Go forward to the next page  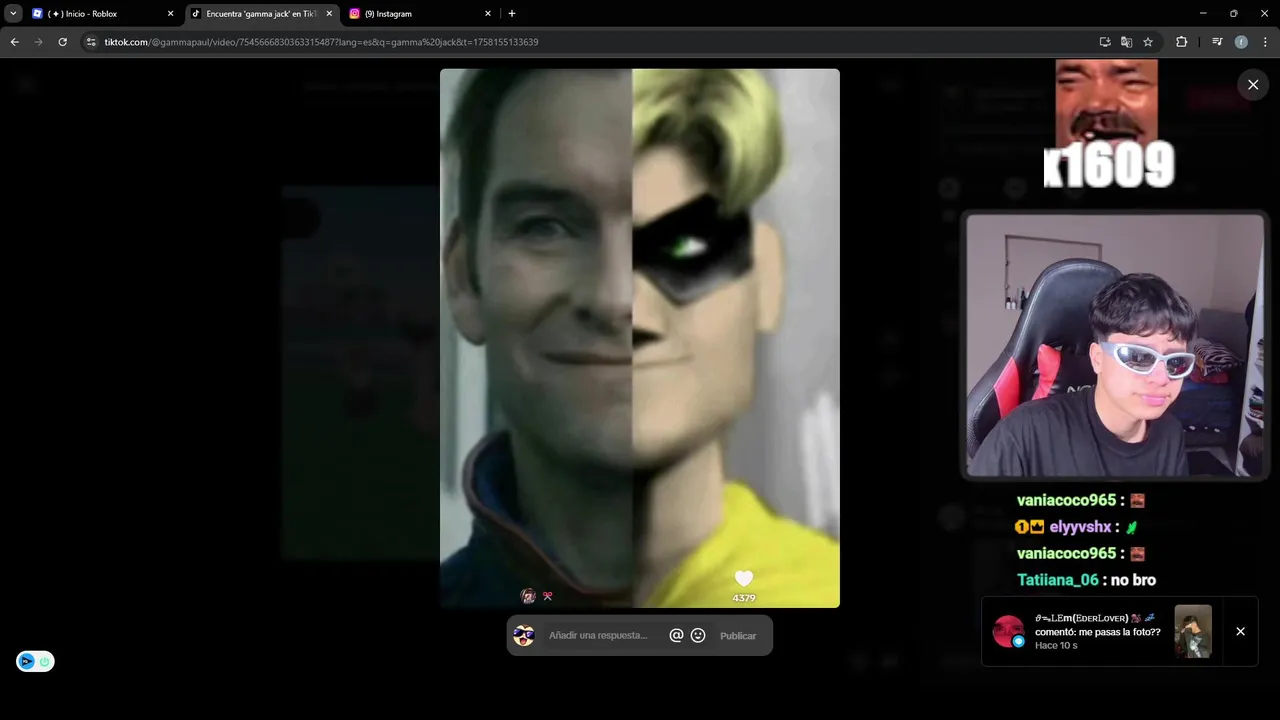(39, 42)
